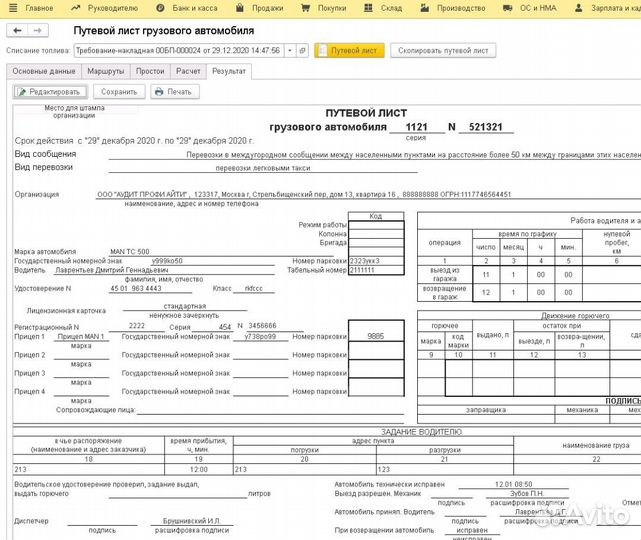Switch to the Расчет tab
Screen dimensions: 641x540
pos(188,72)
